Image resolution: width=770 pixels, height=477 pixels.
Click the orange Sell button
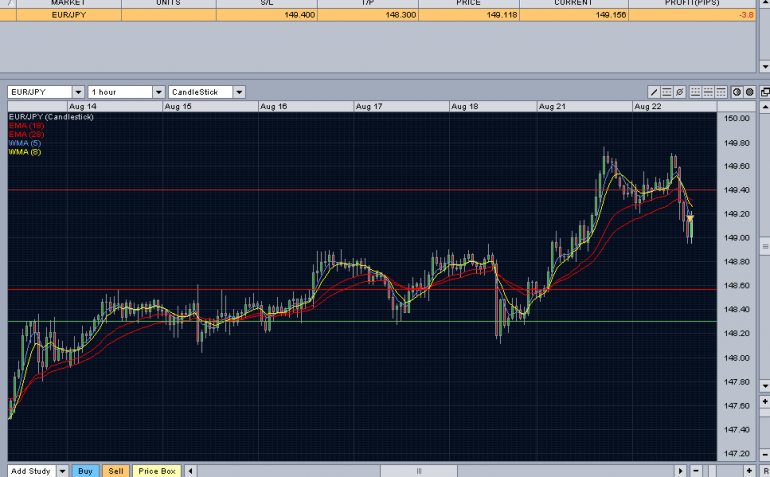pos(116,471)
